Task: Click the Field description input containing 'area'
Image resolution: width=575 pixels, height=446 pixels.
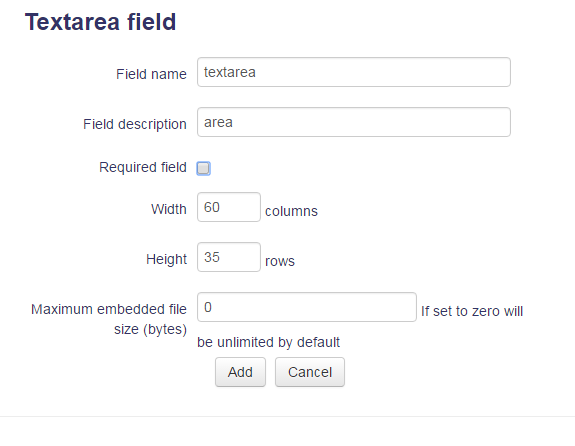Action: pos(354,122)
